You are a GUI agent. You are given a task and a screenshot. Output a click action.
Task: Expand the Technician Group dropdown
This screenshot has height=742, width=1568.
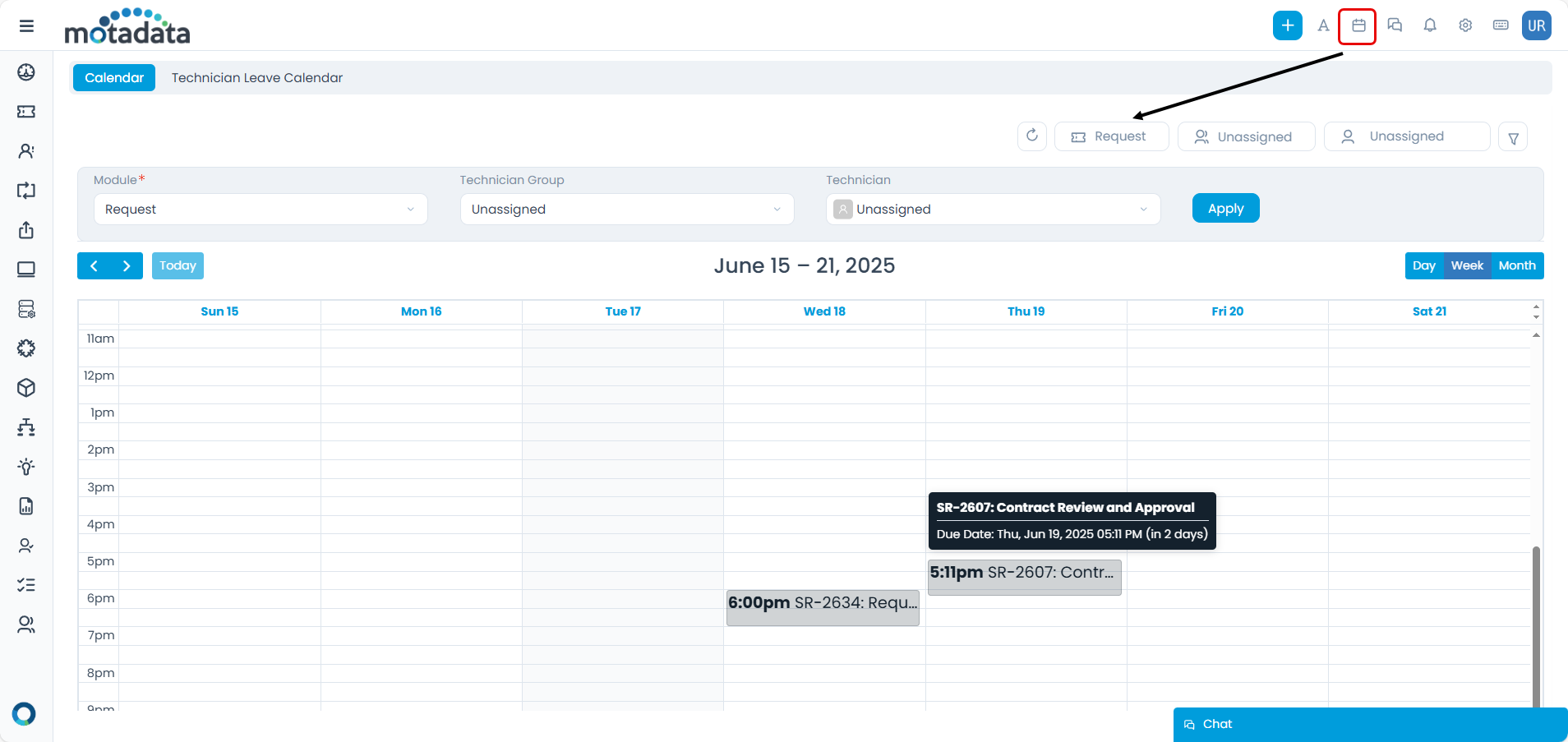(x=626, y=209)
